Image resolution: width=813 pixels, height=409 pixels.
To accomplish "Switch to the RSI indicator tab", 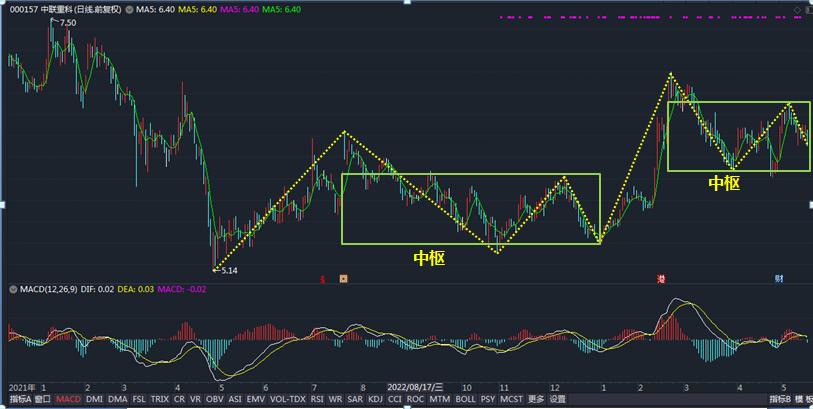I will tap(317, 399).
